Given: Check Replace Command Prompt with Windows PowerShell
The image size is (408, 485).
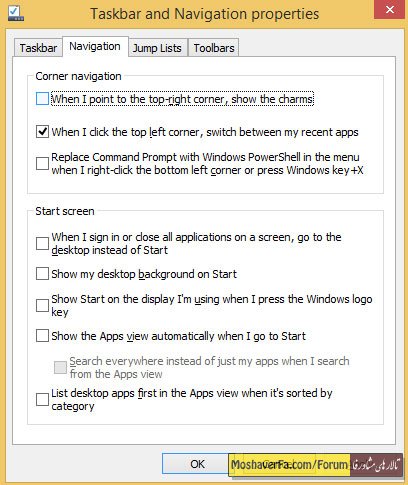Looking at the screenshot, I should 42,163.
